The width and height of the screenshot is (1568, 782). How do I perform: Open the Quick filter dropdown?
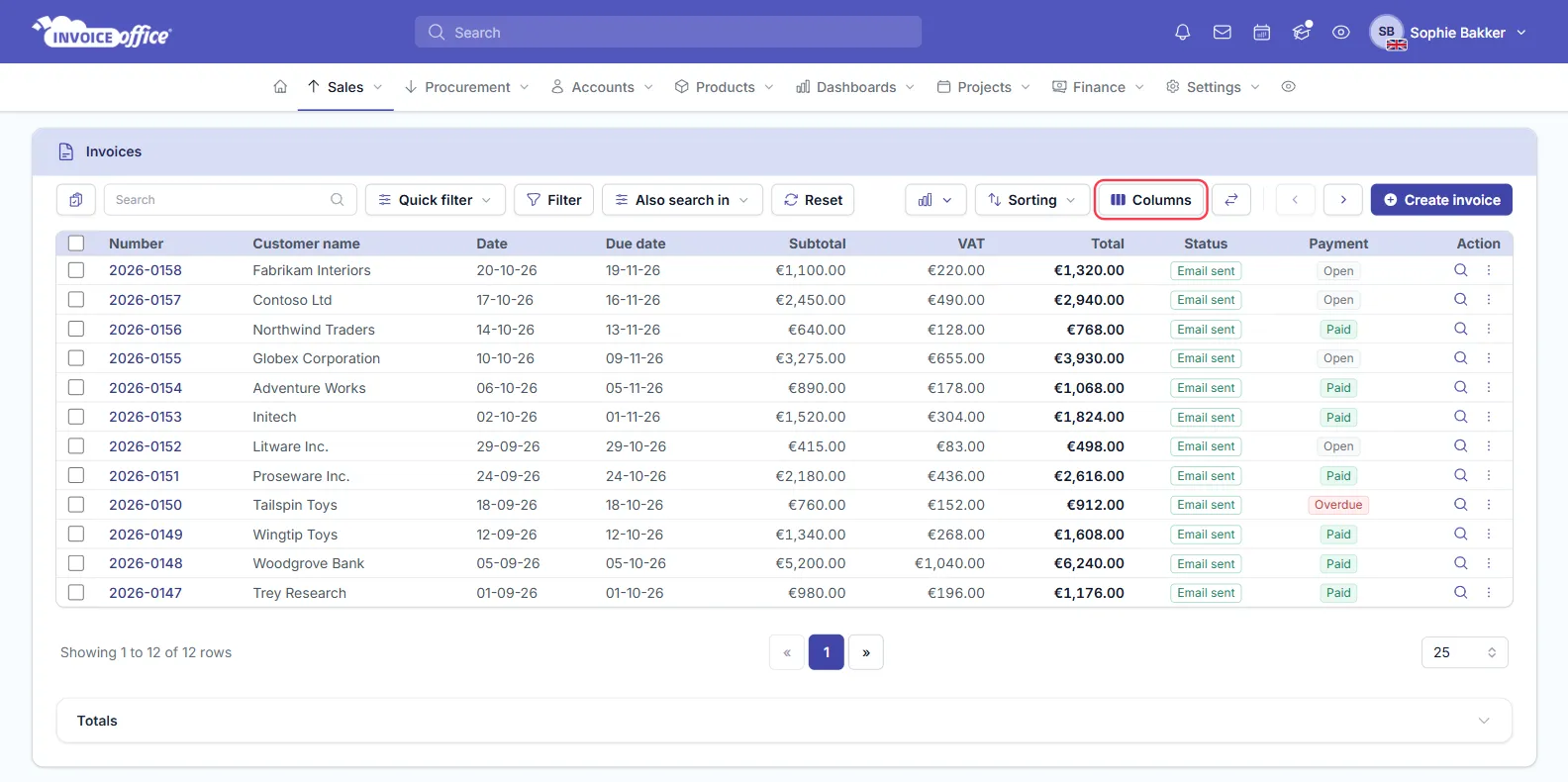[x=436, y=200]
